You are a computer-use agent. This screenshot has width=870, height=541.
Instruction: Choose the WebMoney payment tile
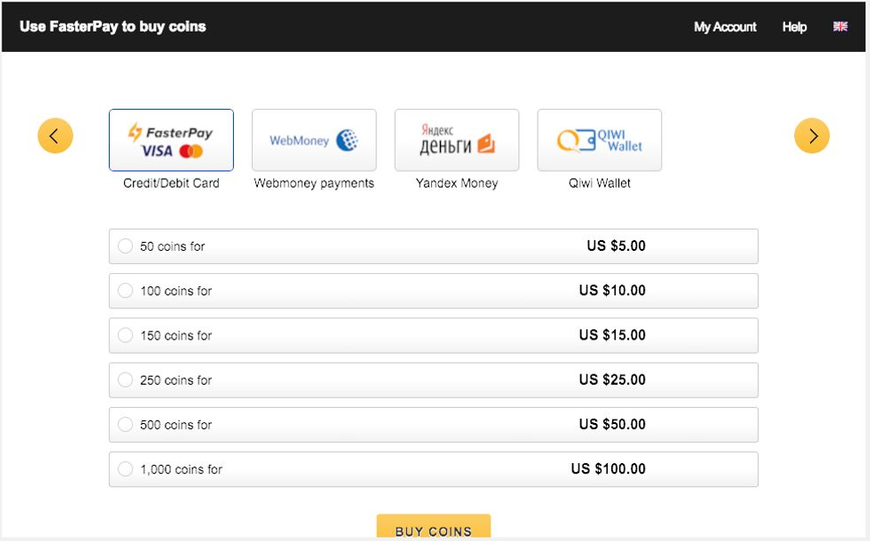pos(314,140)
